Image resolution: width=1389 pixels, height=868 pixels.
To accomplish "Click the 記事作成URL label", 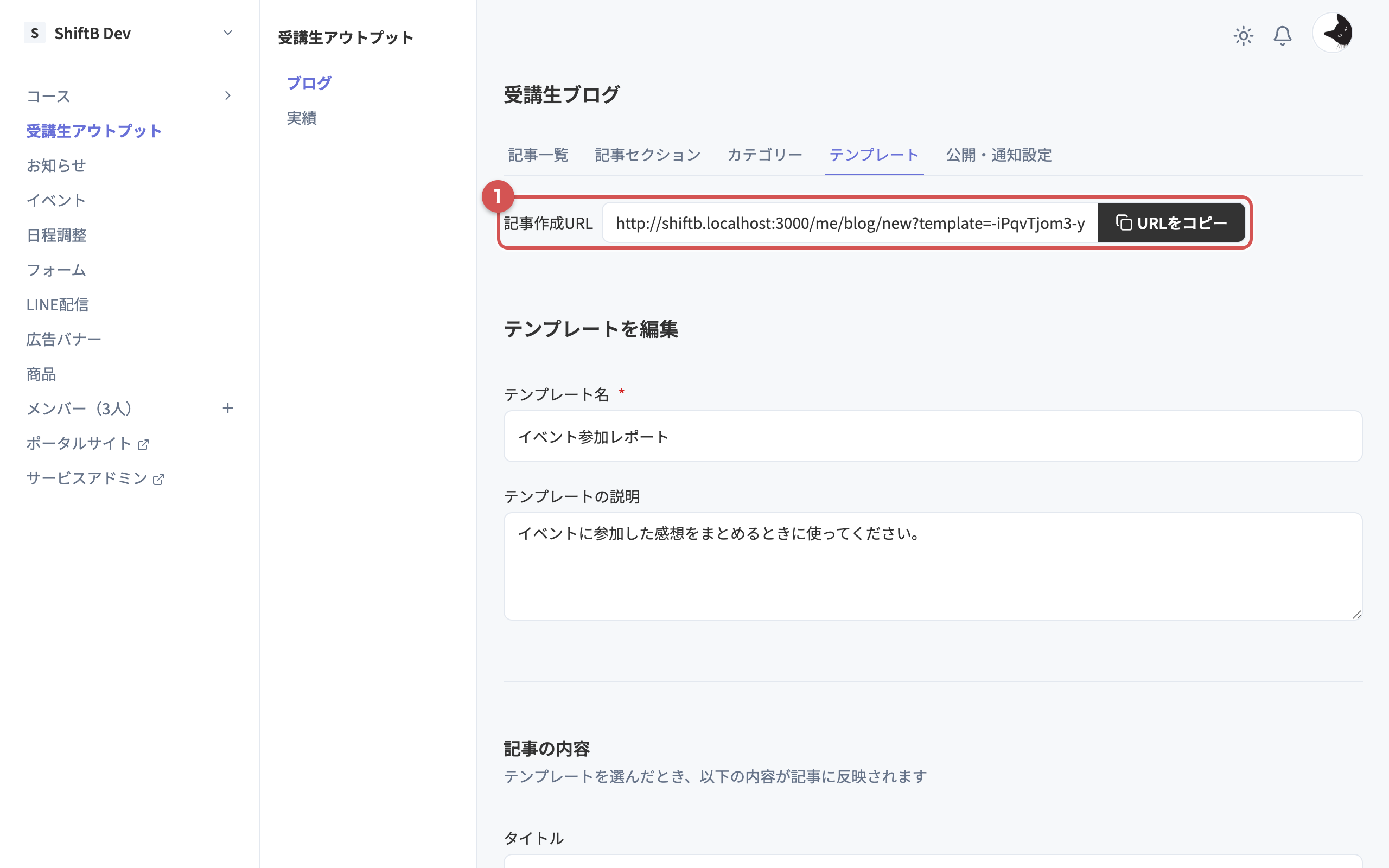I will 548,224.
